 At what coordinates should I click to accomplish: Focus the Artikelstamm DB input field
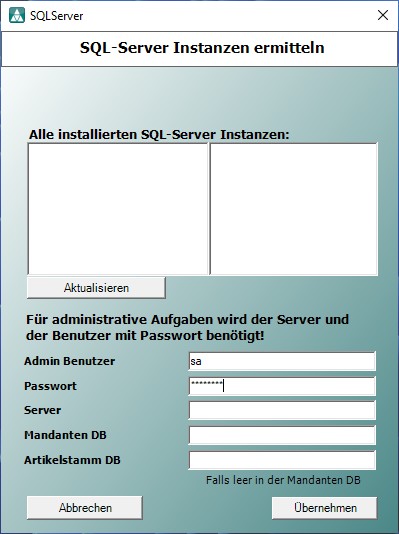282,460
